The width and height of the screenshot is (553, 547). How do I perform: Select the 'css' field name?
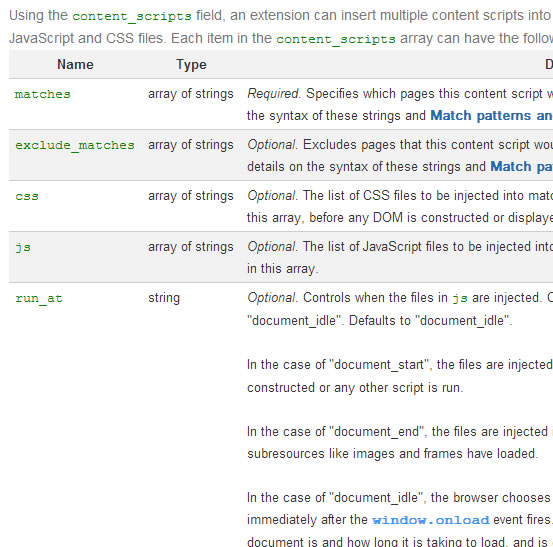[27, 196]
